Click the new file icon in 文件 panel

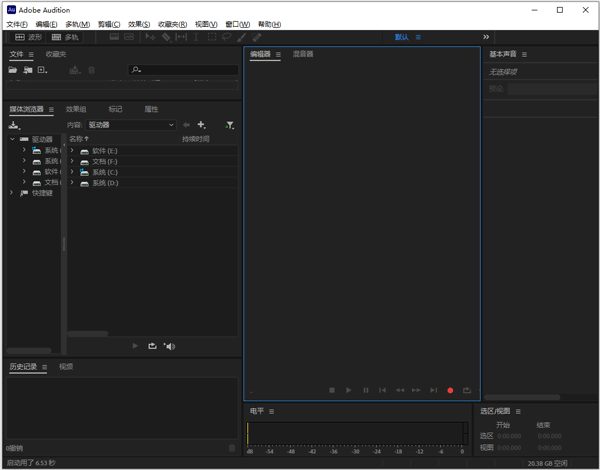click(42, 70)
